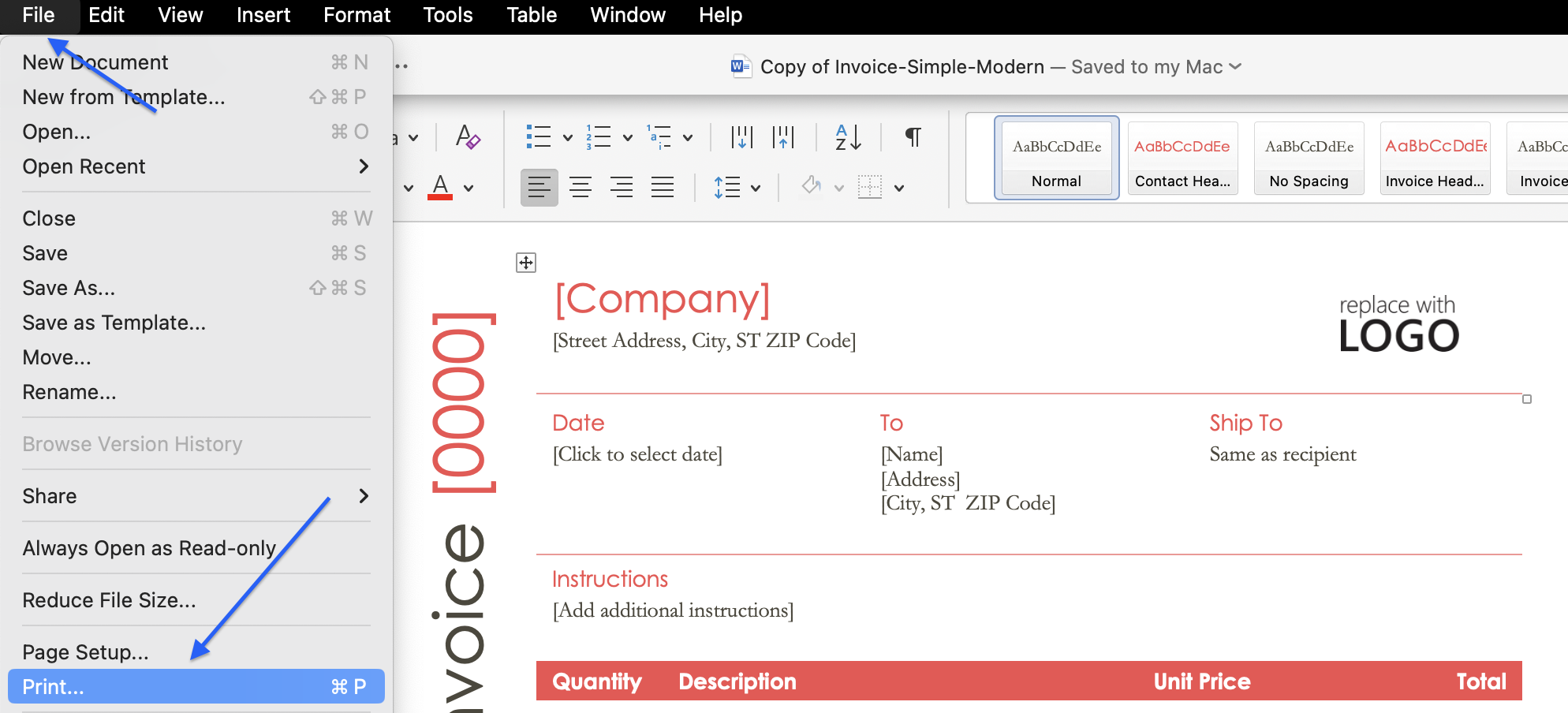1568x713 pixels.
Task: Open the Tools menu
Action: [x=448, y=15]
